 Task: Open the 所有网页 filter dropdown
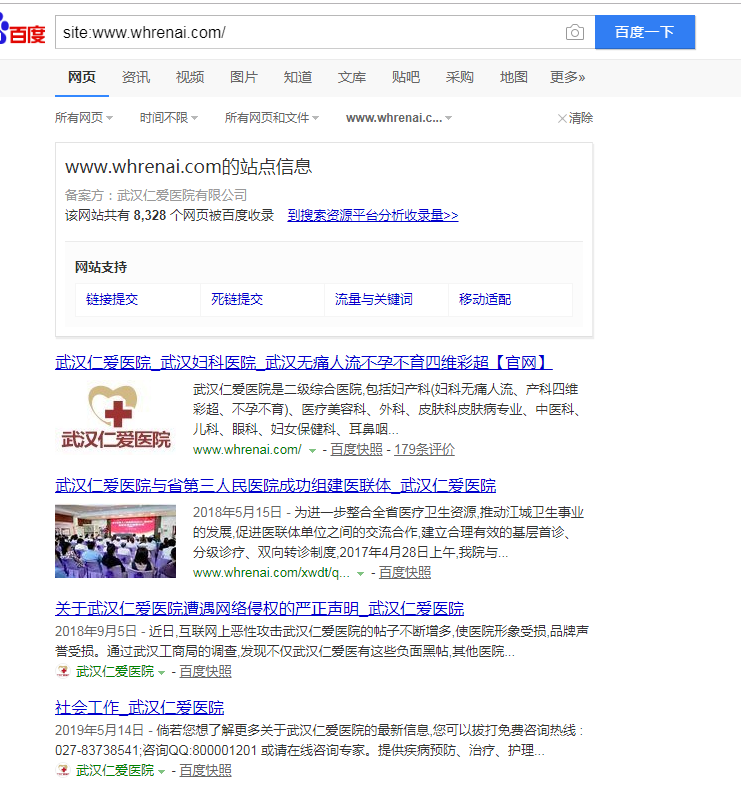[84, 118]
